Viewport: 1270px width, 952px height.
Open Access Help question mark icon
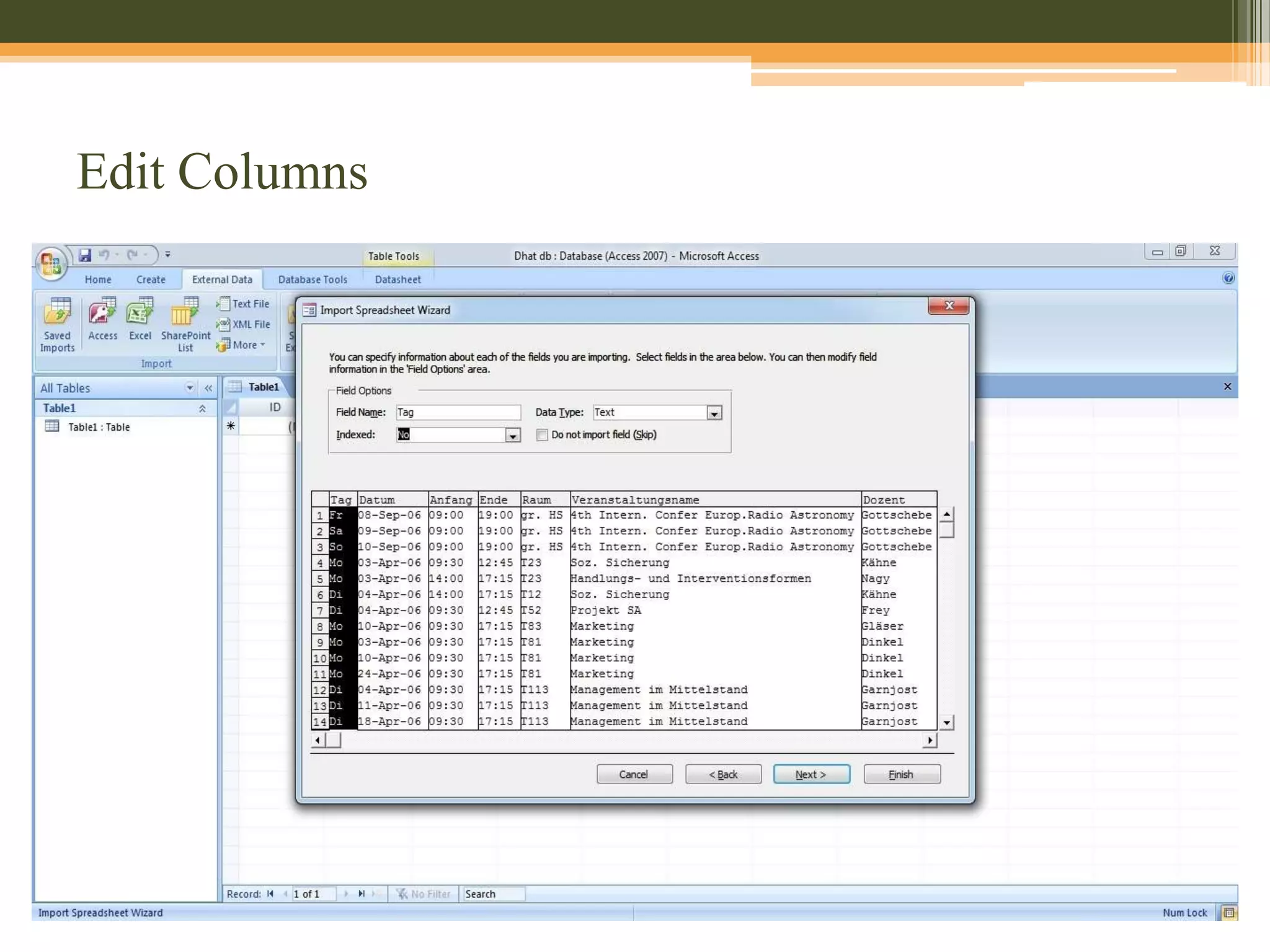[1228, 278]
